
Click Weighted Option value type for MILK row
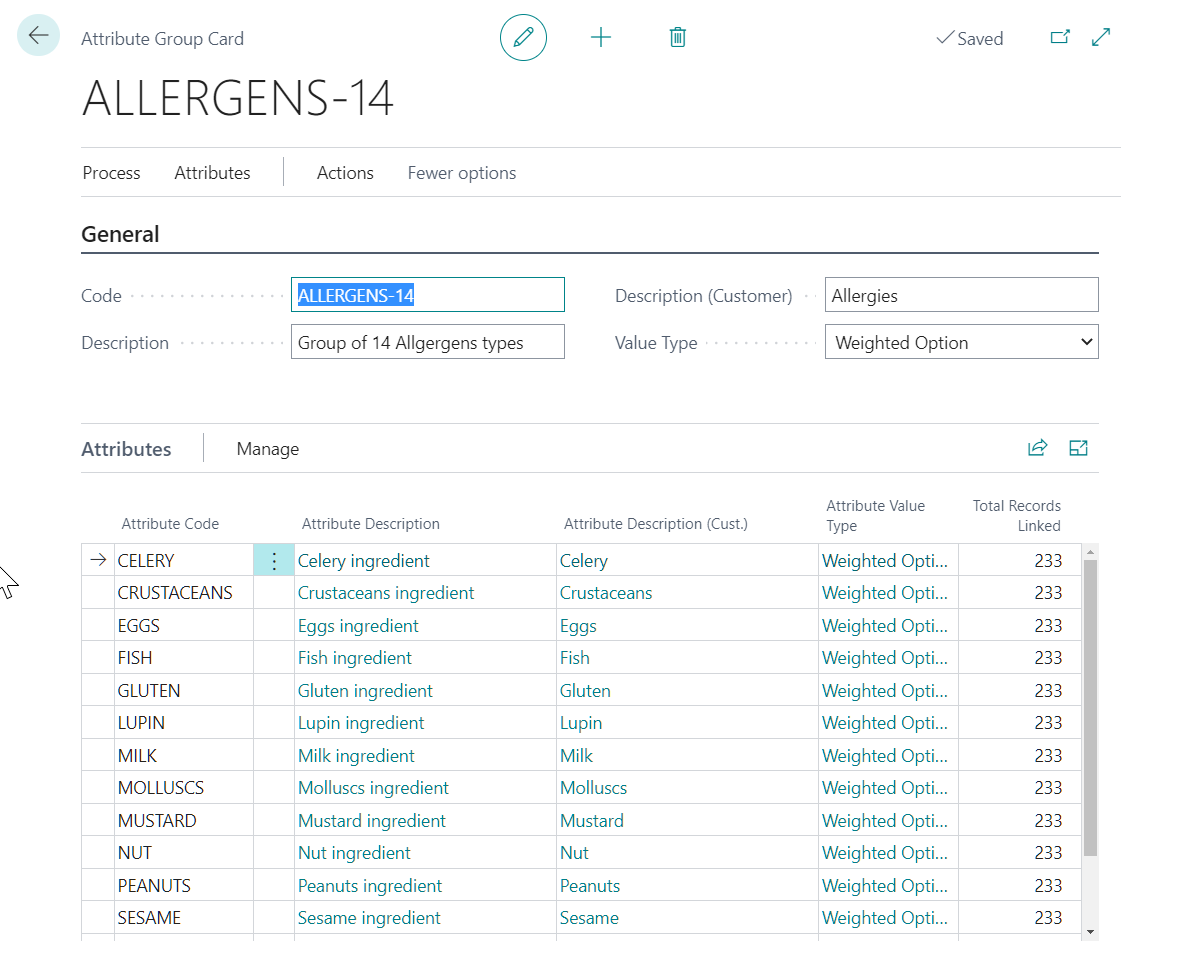[x=885, y=756]
